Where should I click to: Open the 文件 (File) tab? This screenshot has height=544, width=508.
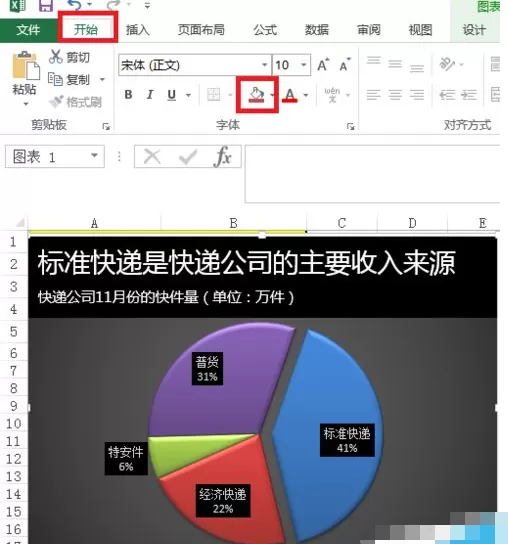point(28,30)
